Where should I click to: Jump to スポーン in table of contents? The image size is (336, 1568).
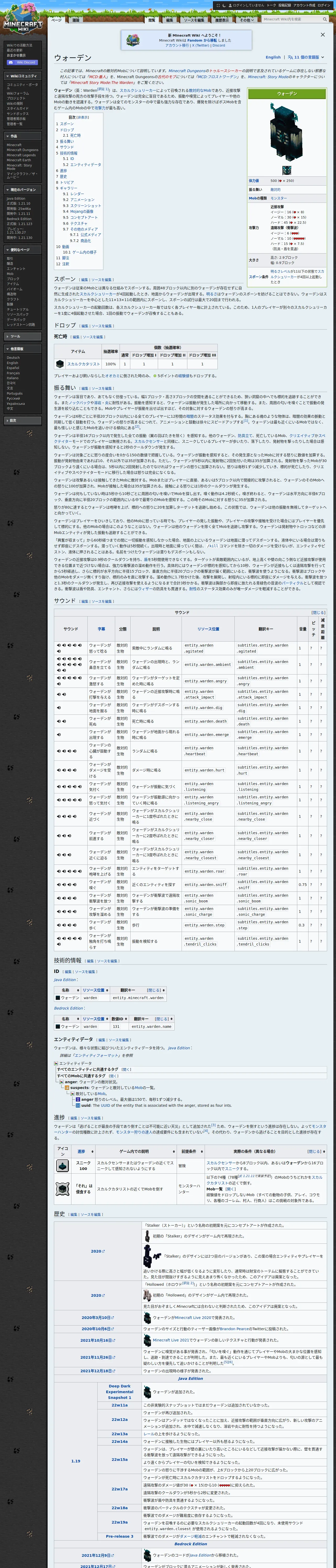coord(66,124)
